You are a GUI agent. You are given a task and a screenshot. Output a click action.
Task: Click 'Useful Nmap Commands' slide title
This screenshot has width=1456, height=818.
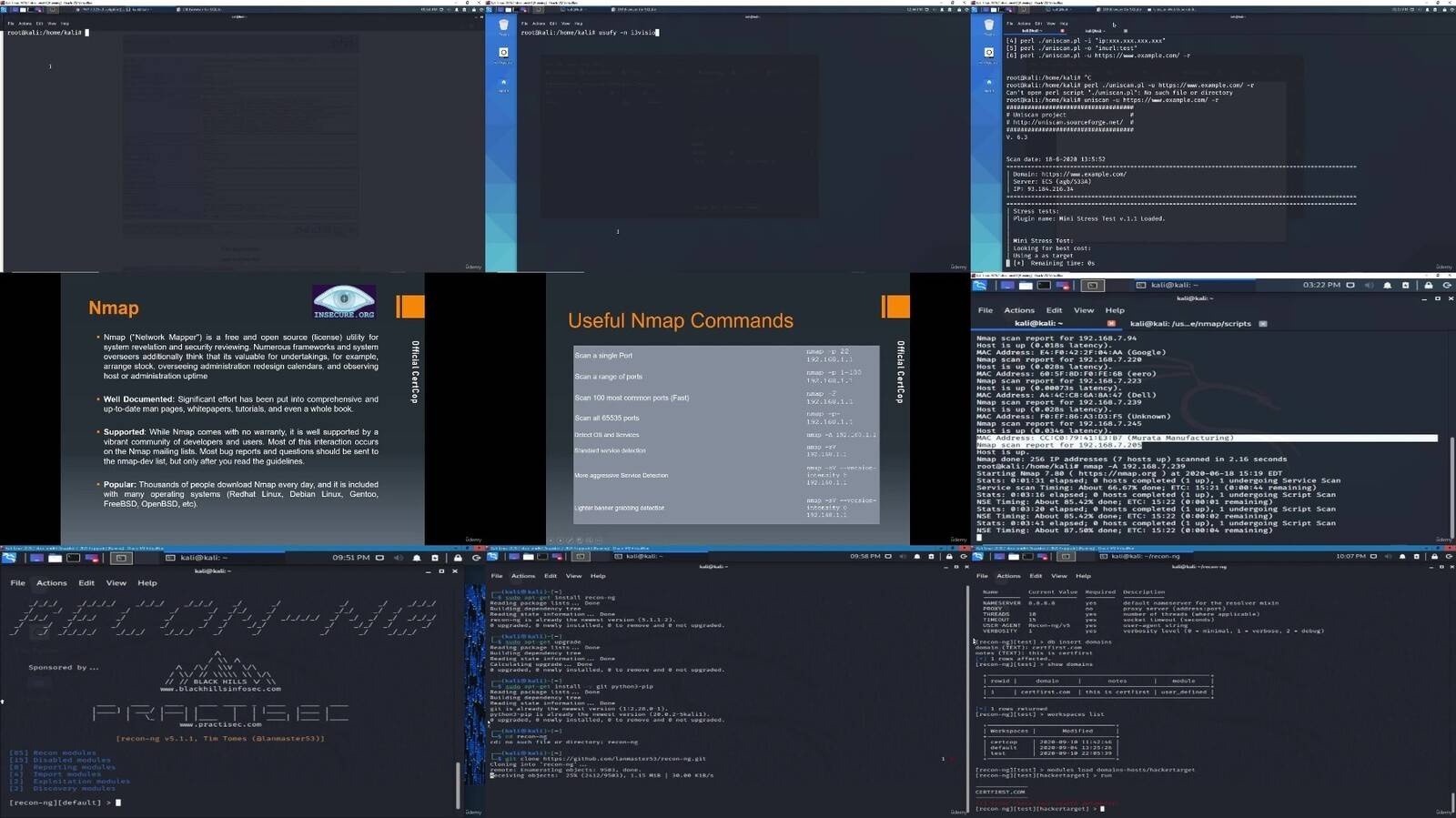coord(681,320)
